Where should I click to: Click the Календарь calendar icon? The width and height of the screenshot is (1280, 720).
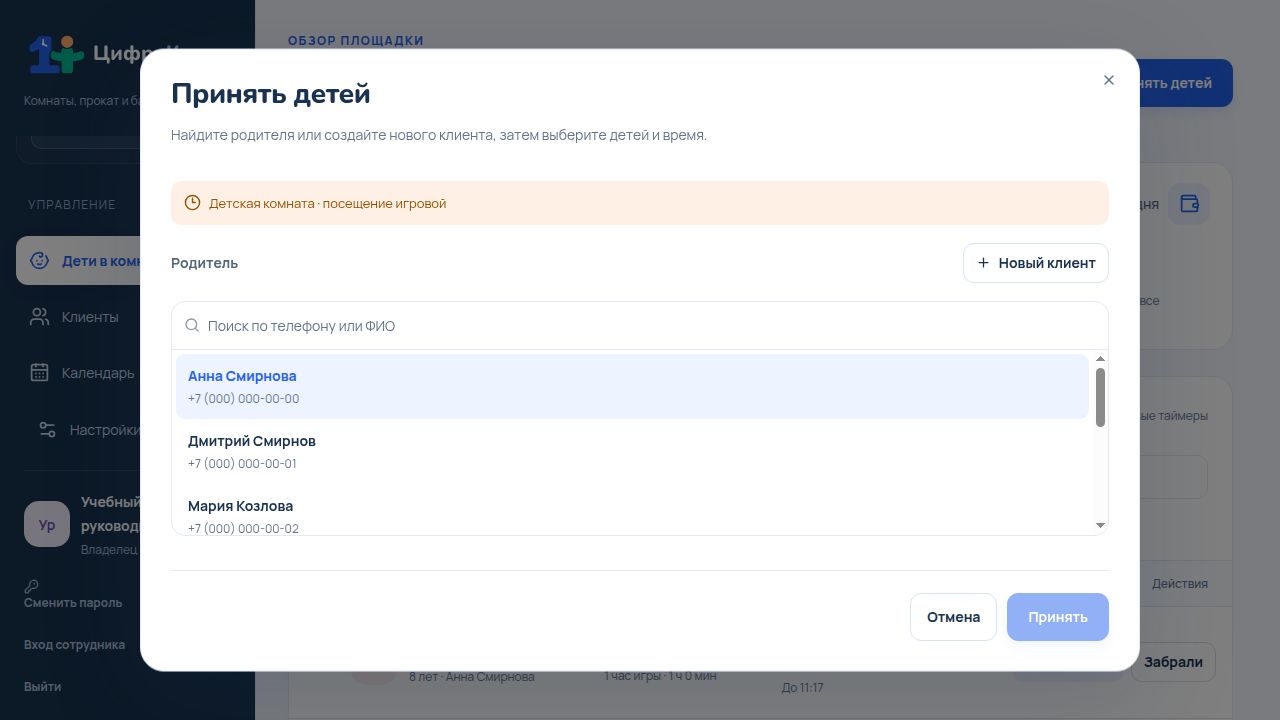tap(39, 373)
